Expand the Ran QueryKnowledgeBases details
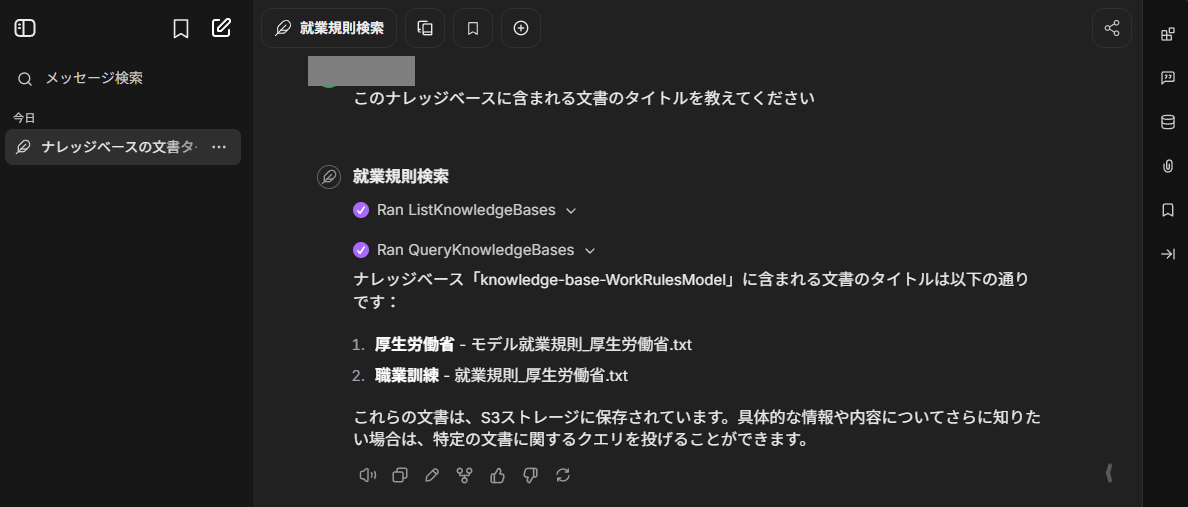The width and height of the screenshot is (1188, 507). tap(474, 250)
